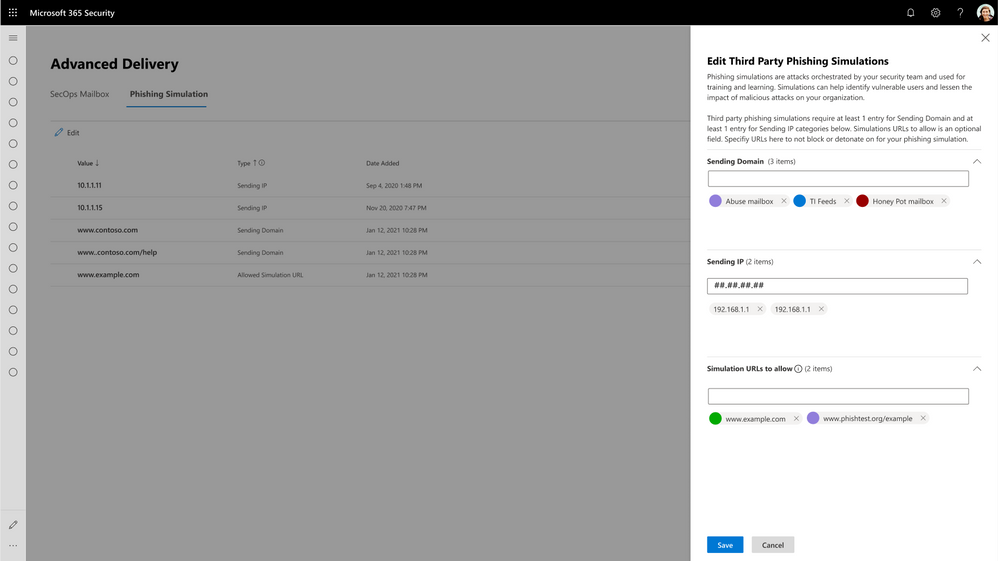
Task: Sort by the Value column header
Action: (88, 163)
